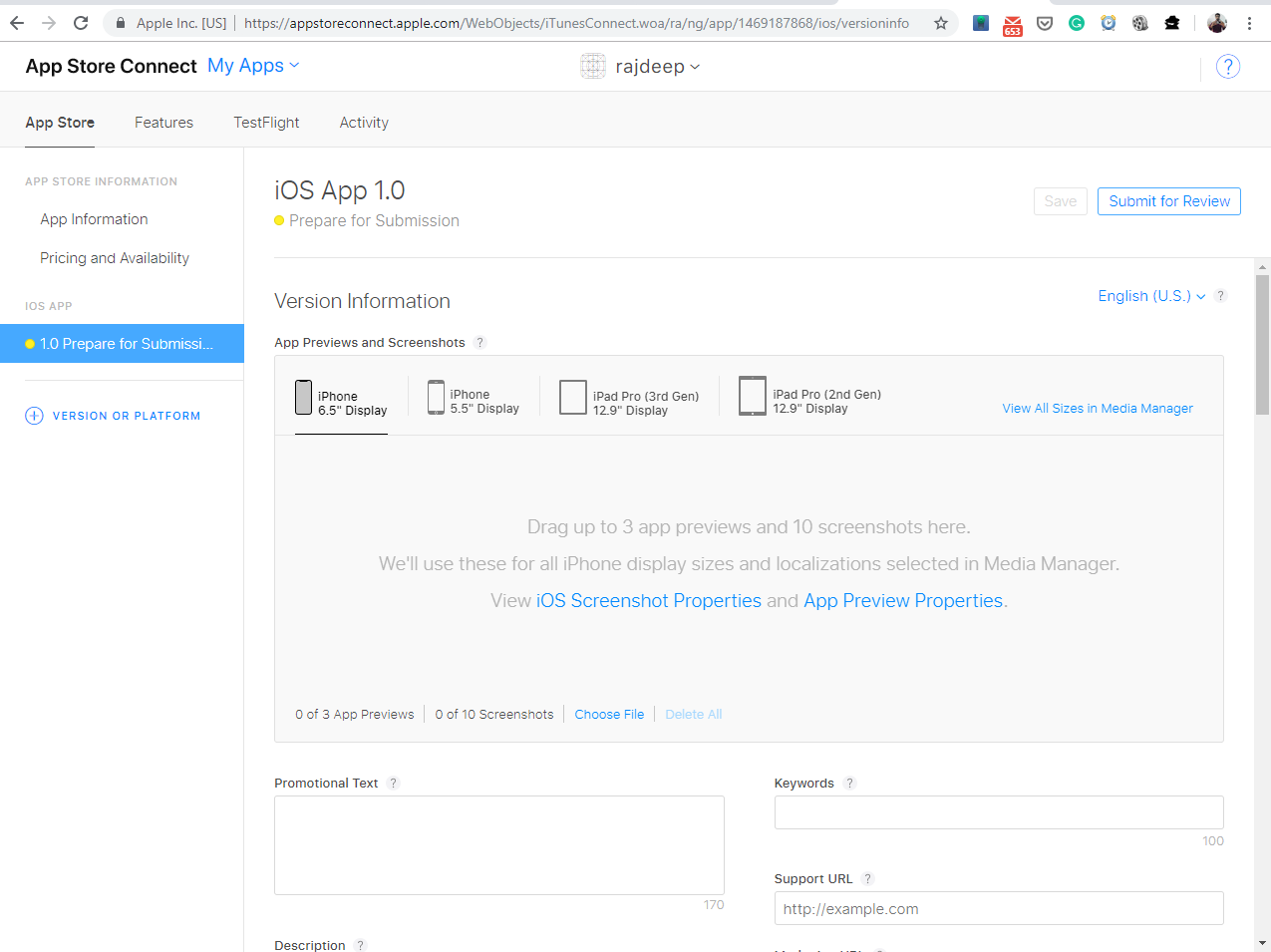Click the Save button
This screenshot has width=1271, height=952.
click(x=1061, y=201)
